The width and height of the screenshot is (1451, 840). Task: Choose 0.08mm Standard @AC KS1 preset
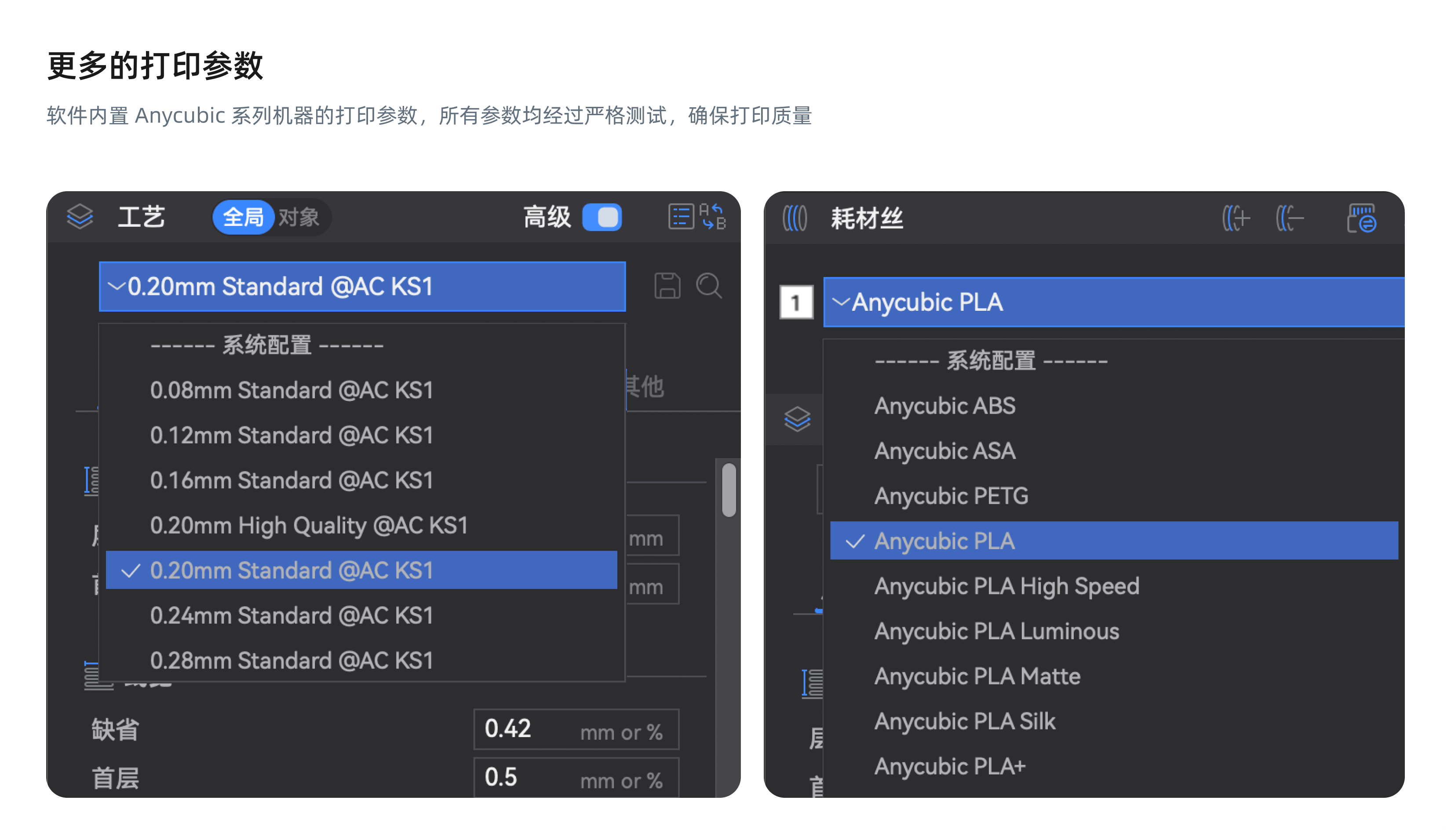click(361, 390)
